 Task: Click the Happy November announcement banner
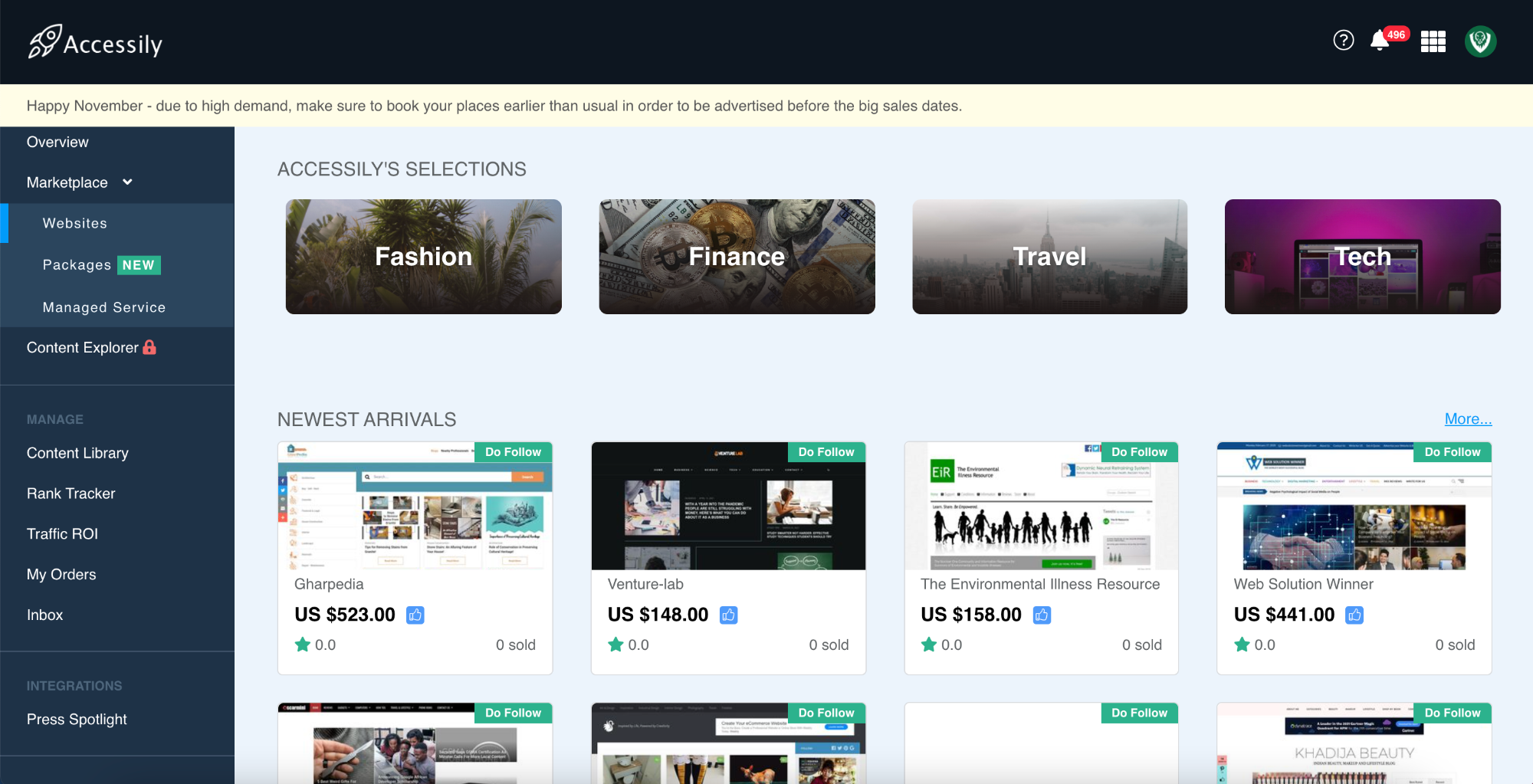(x=766, y=106)
